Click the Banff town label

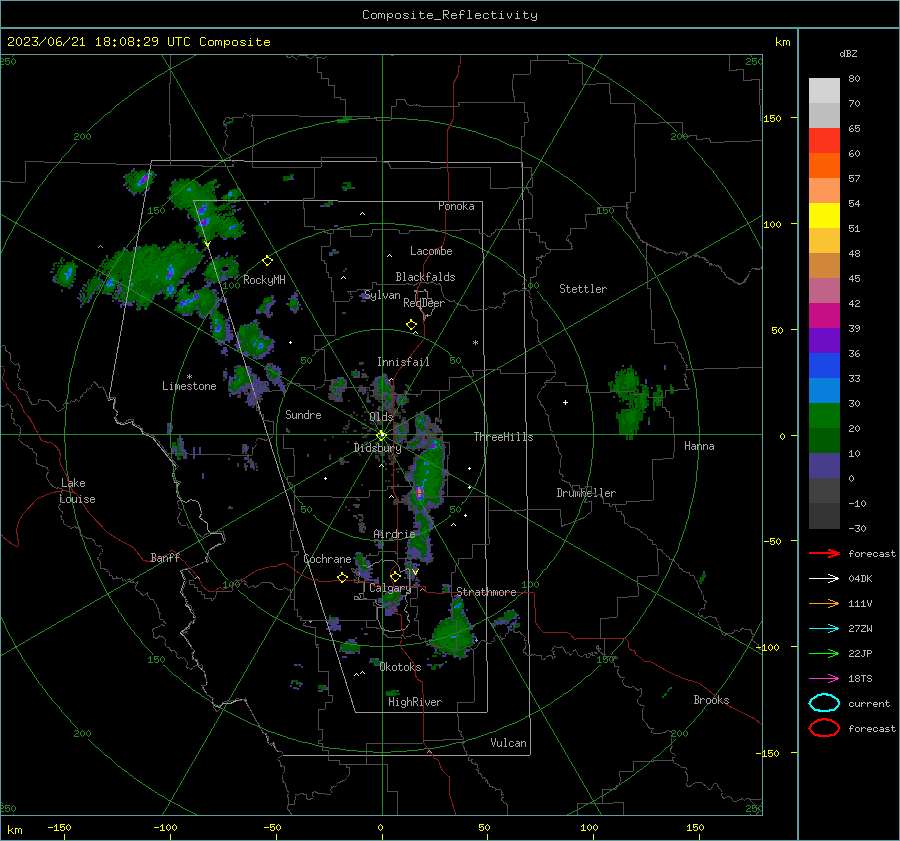pyautogui.click(x=165, y=557)
